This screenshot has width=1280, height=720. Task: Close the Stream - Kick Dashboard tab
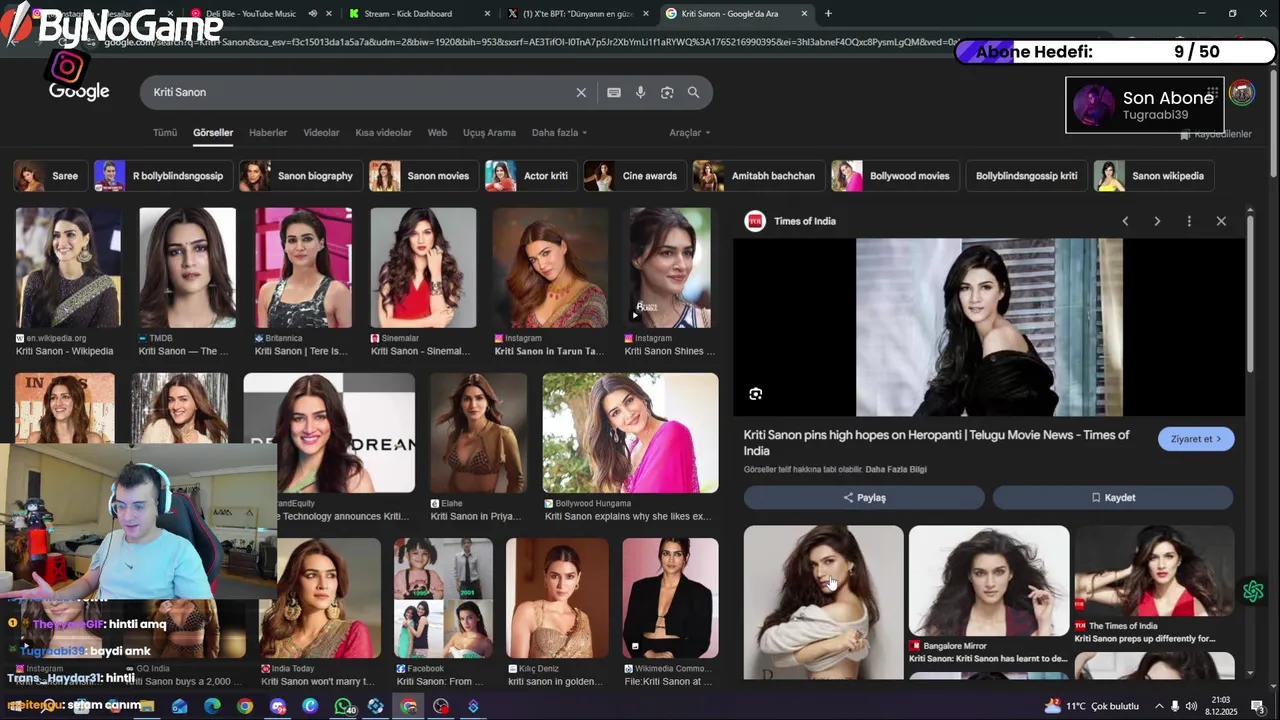tap(487, 14)
